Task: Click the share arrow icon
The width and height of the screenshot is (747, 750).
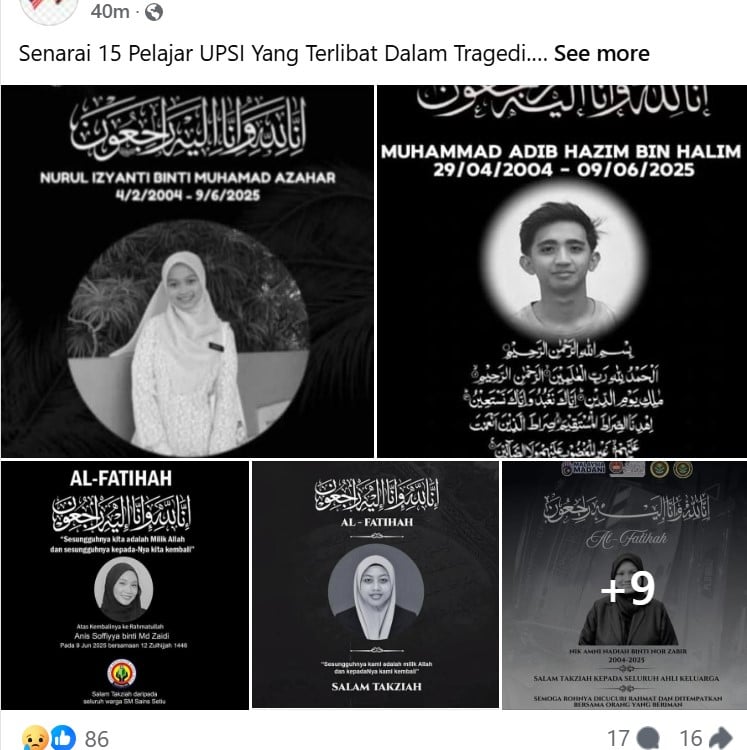Action: [x=720, y=738]
